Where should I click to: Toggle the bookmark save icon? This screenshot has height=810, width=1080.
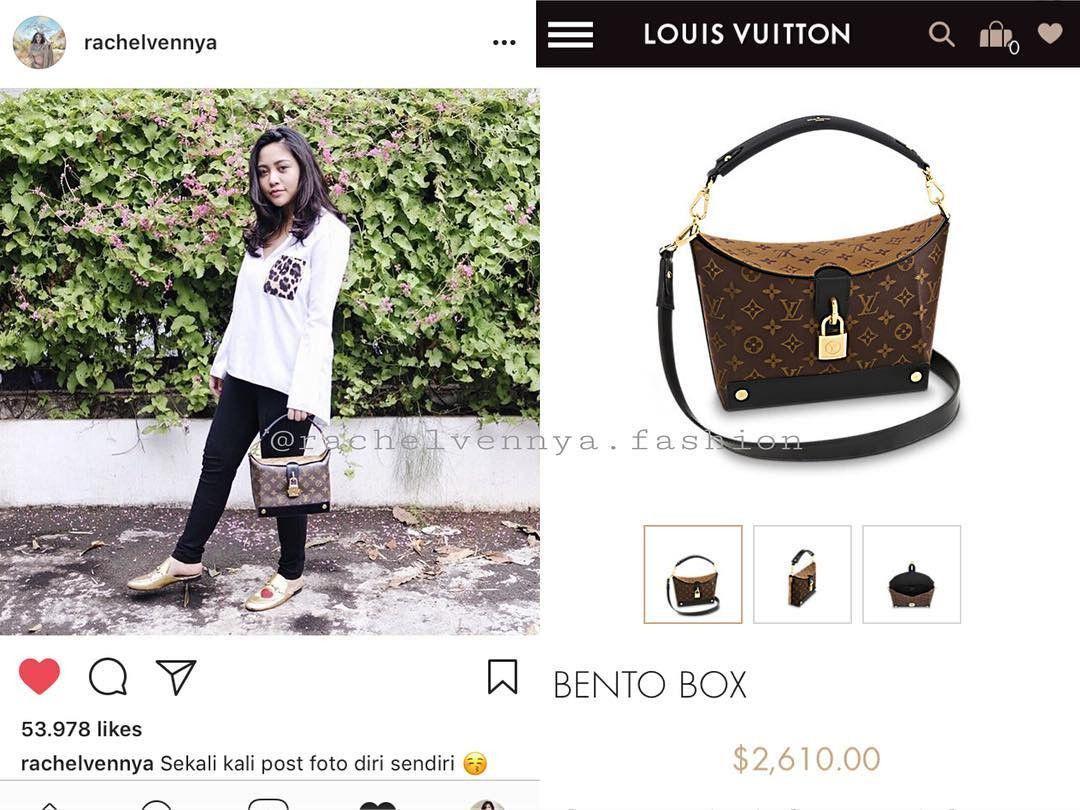tap(503, 676)
